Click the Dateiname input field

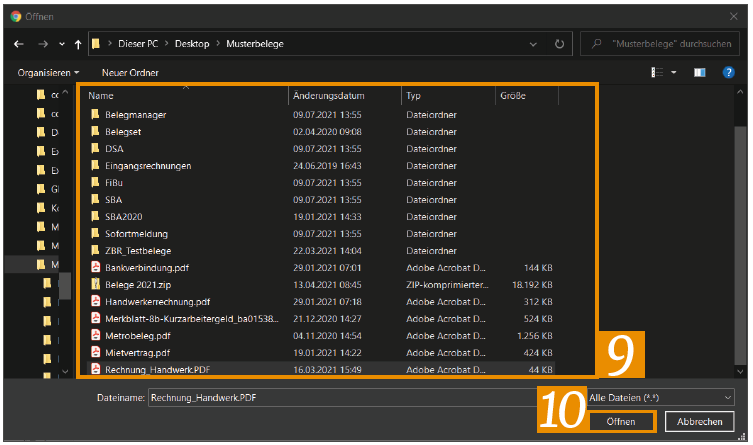(x=343, y=397)
